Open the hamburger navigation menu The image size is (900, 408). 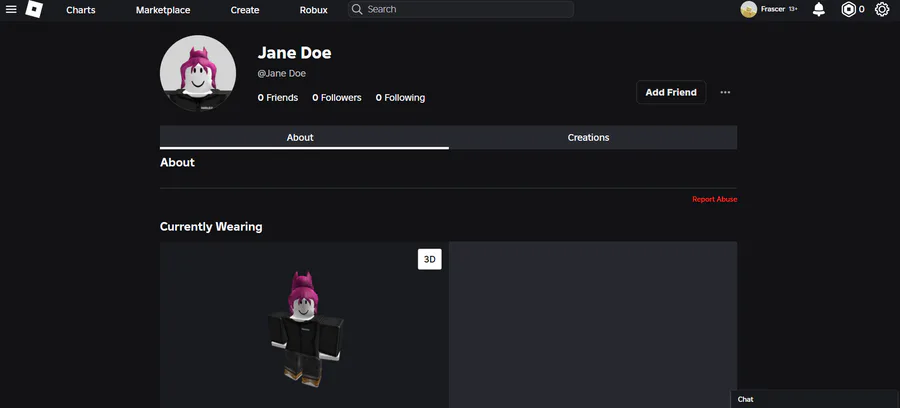pyautogui.click(x=11, y=9)
